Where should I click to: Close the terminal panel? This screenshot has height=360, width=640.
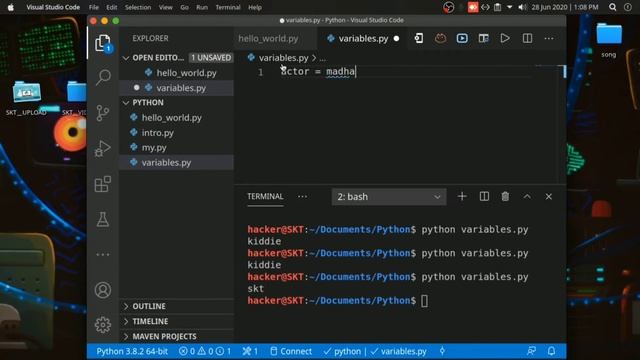pyautogui.click(x=549, y=197)
